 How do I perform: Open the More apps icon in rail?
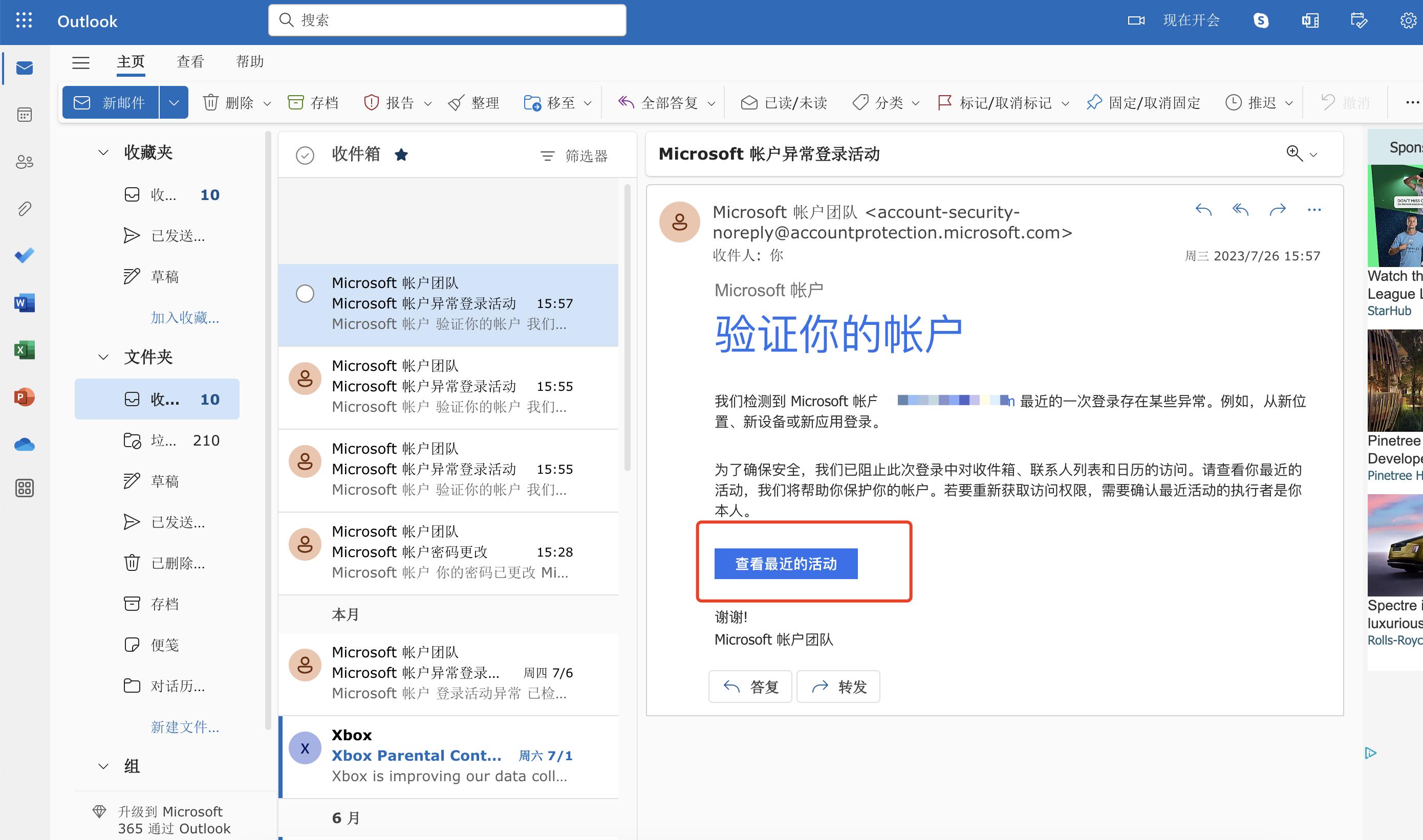pyautogui.click(x=25, y=488)
